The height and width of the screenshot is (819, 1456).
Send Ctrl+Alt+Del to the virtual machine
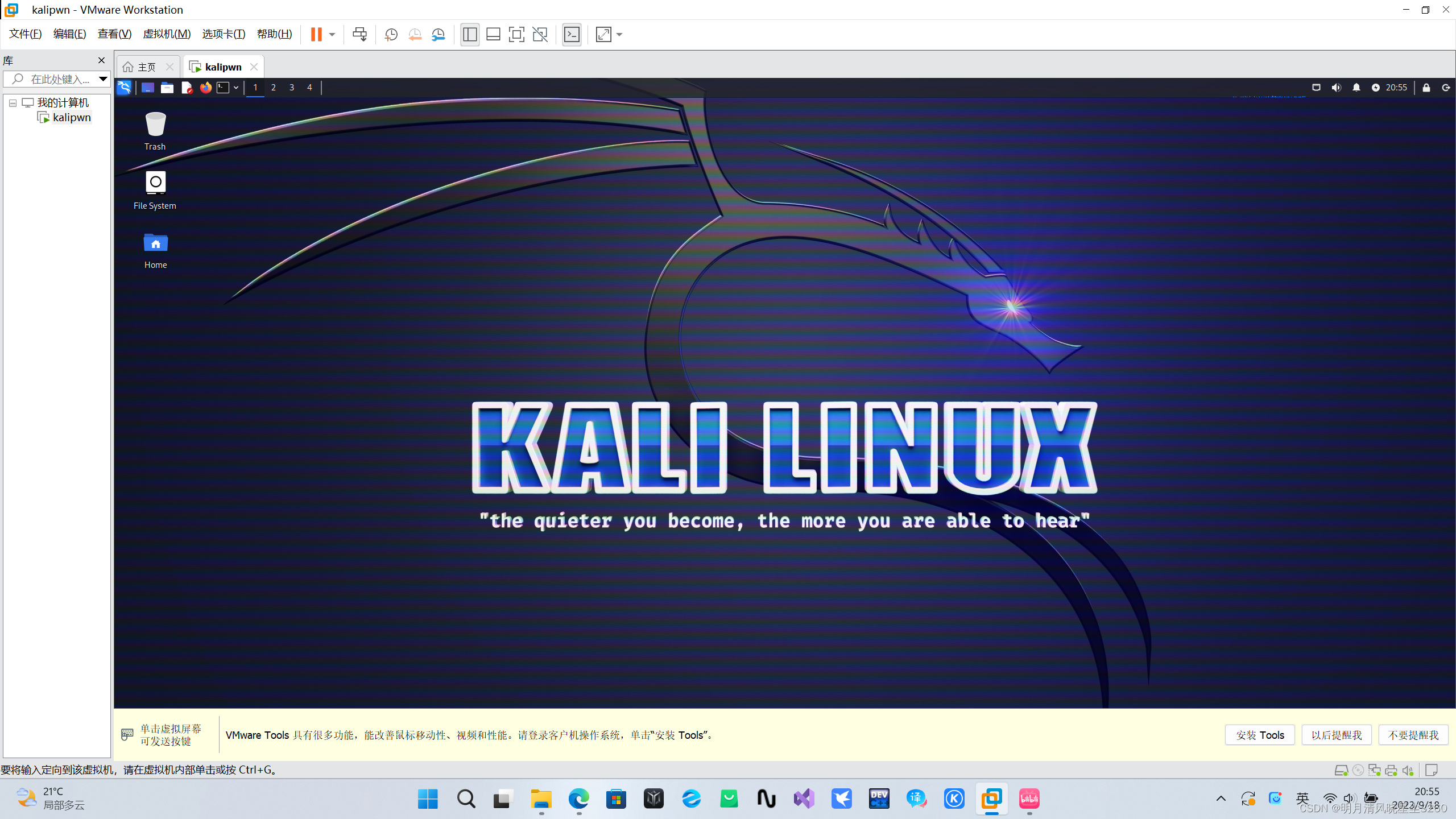coord(359,35)
